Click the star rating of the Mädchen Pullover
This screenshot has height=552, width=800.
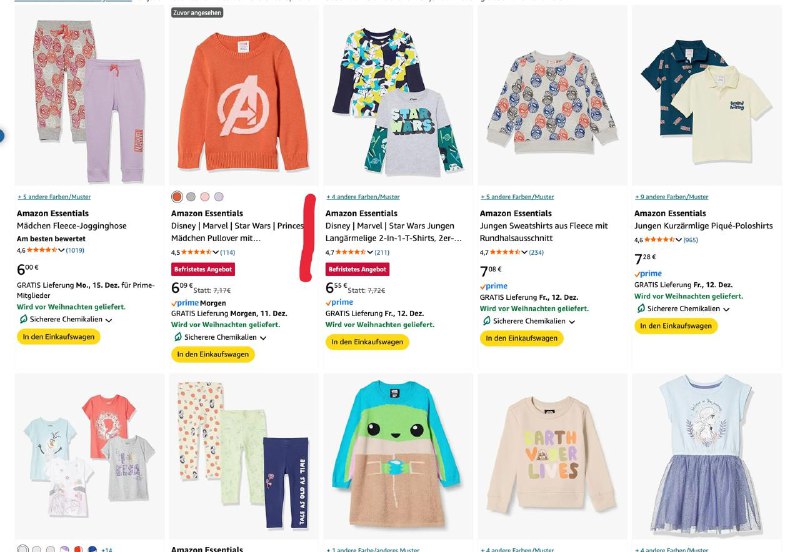tap(198, 252)
